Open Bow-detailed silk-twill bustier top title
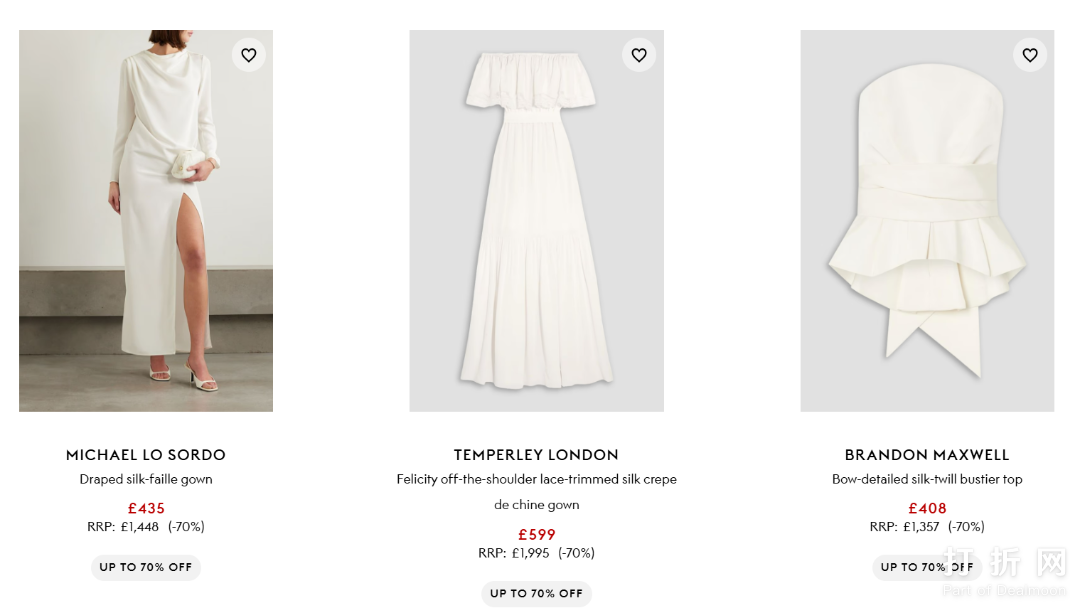1080x608 pixels. pyautogui.click(x=927, y=479)
